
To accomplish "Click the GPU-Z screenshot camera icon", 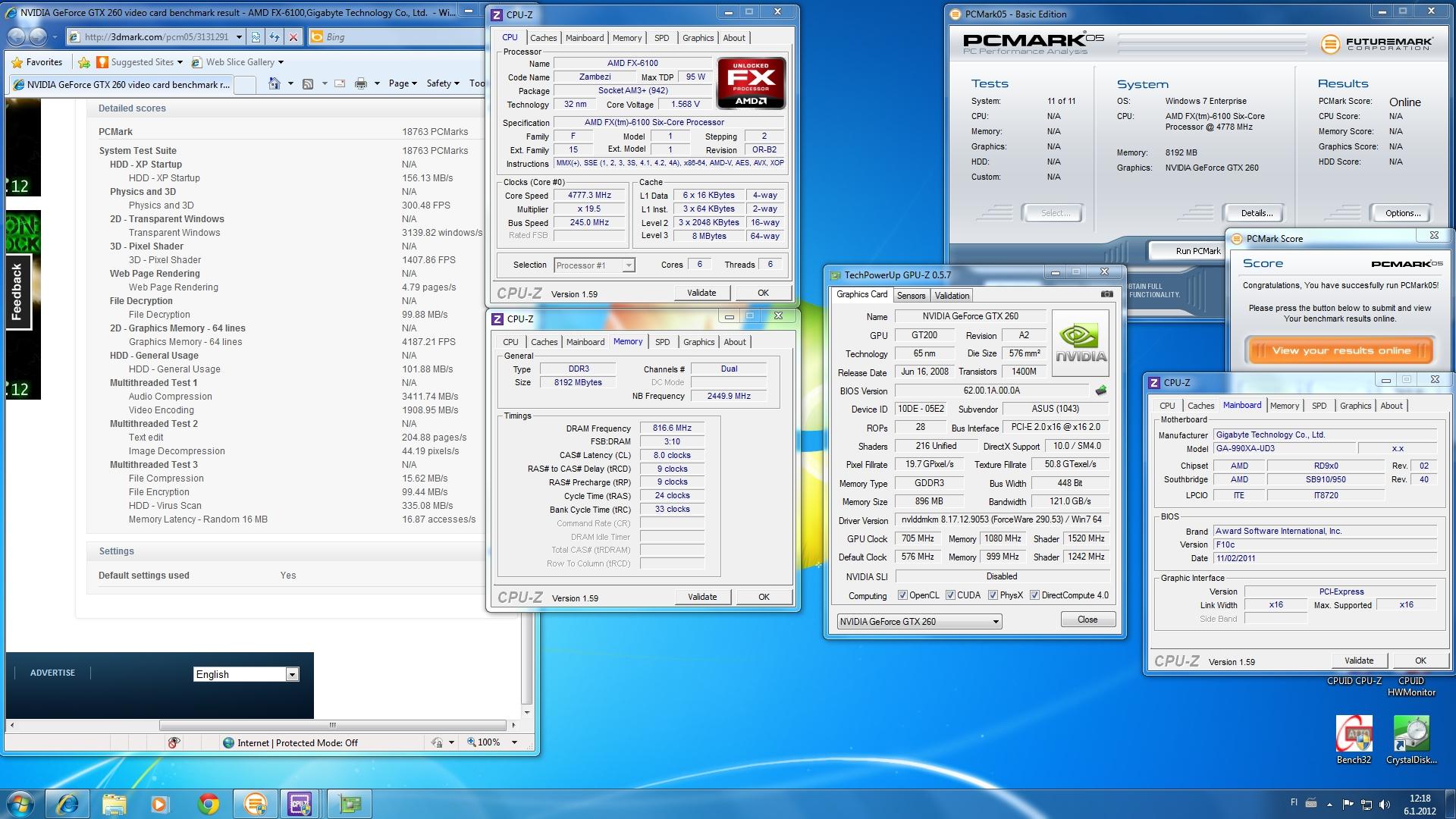I will click(x=1107, y=294).
